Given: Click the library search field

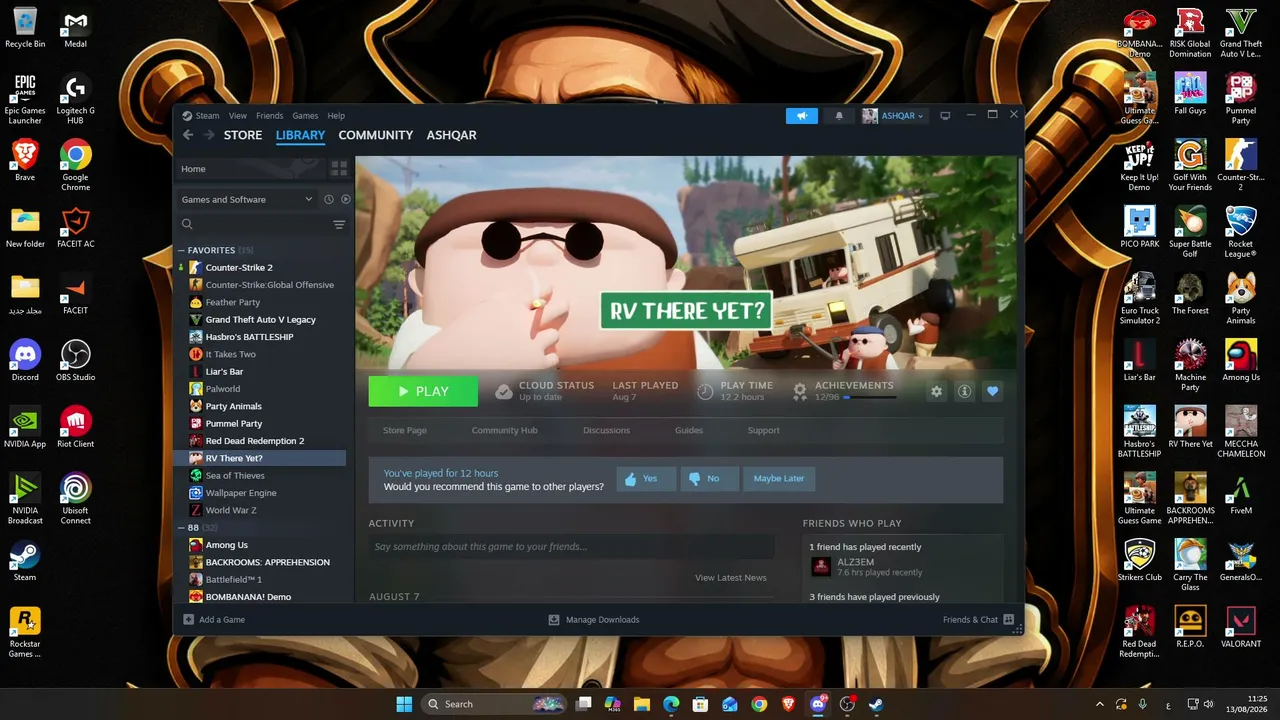Looking at the screenshot, I should (x=252, y=224).
